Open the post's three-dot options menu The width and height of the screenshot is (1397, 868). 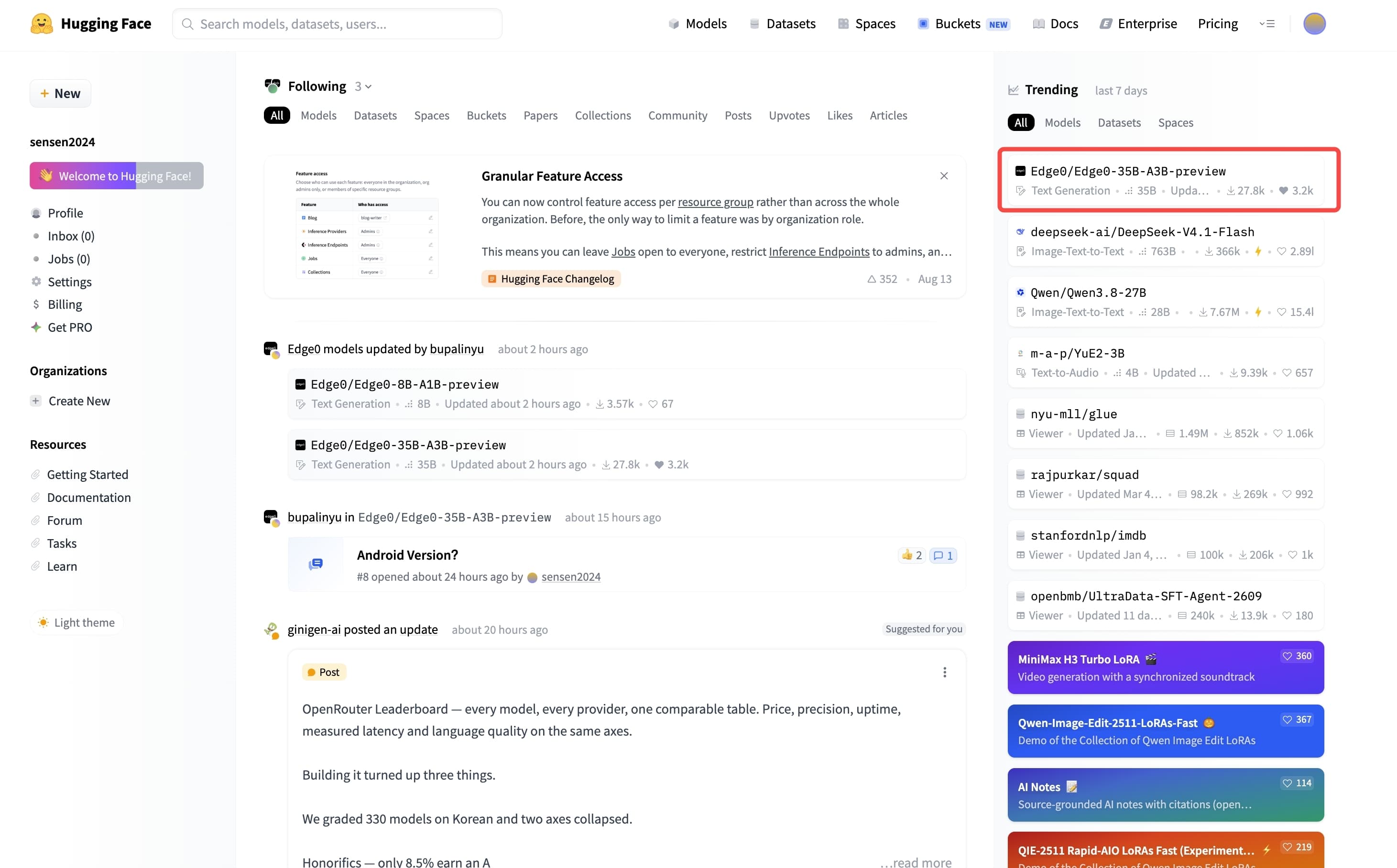pos(944,672)
